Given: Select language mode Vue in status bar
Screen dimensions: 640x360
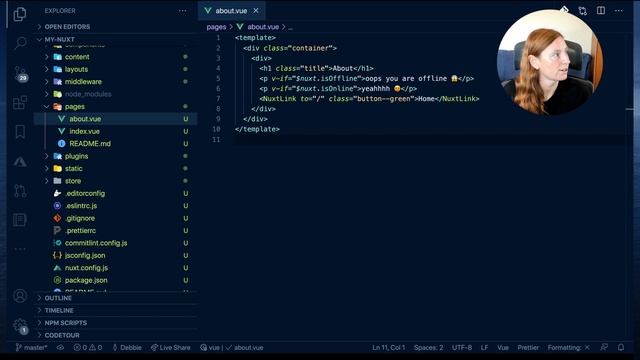Looking at the screenshot, I should (503, 348).
